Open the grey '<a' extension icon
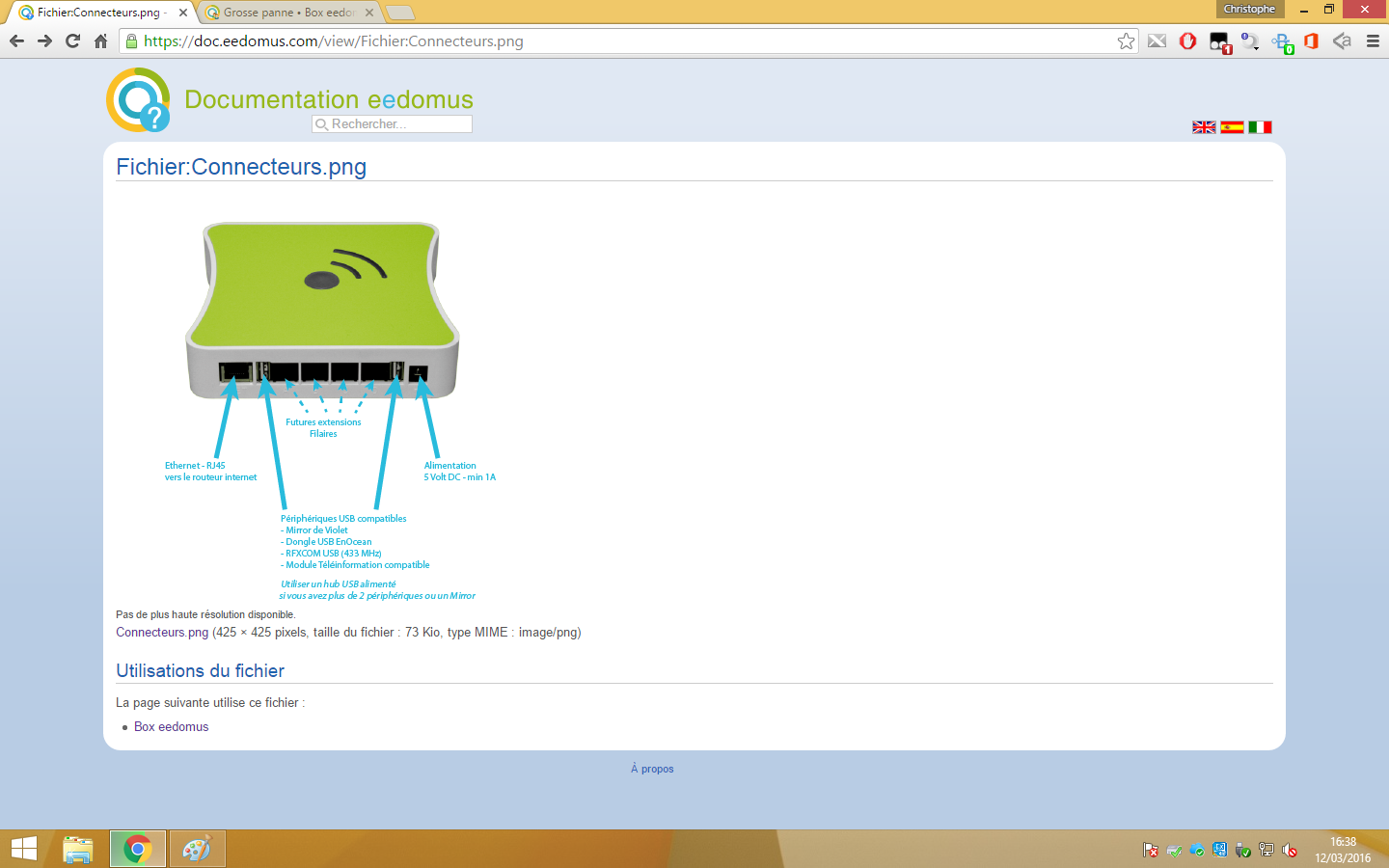The width and height of the screenshot is (1389, 868). (1342, 41)
